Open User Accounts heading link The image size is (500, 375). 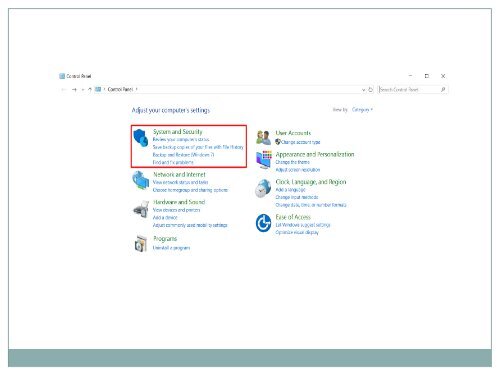[x=293, y=133]
